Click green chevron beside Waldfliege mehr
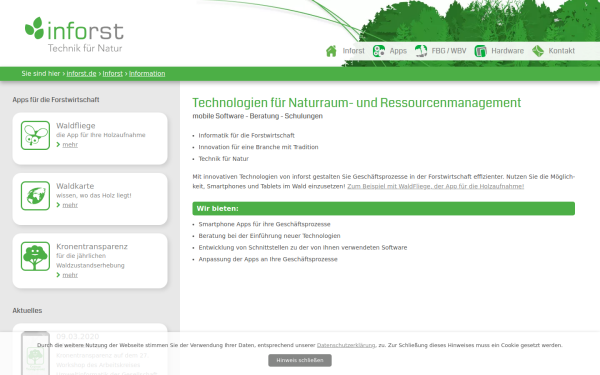The width and height of the screenshot is (600, 375). [x=58, y=145]
